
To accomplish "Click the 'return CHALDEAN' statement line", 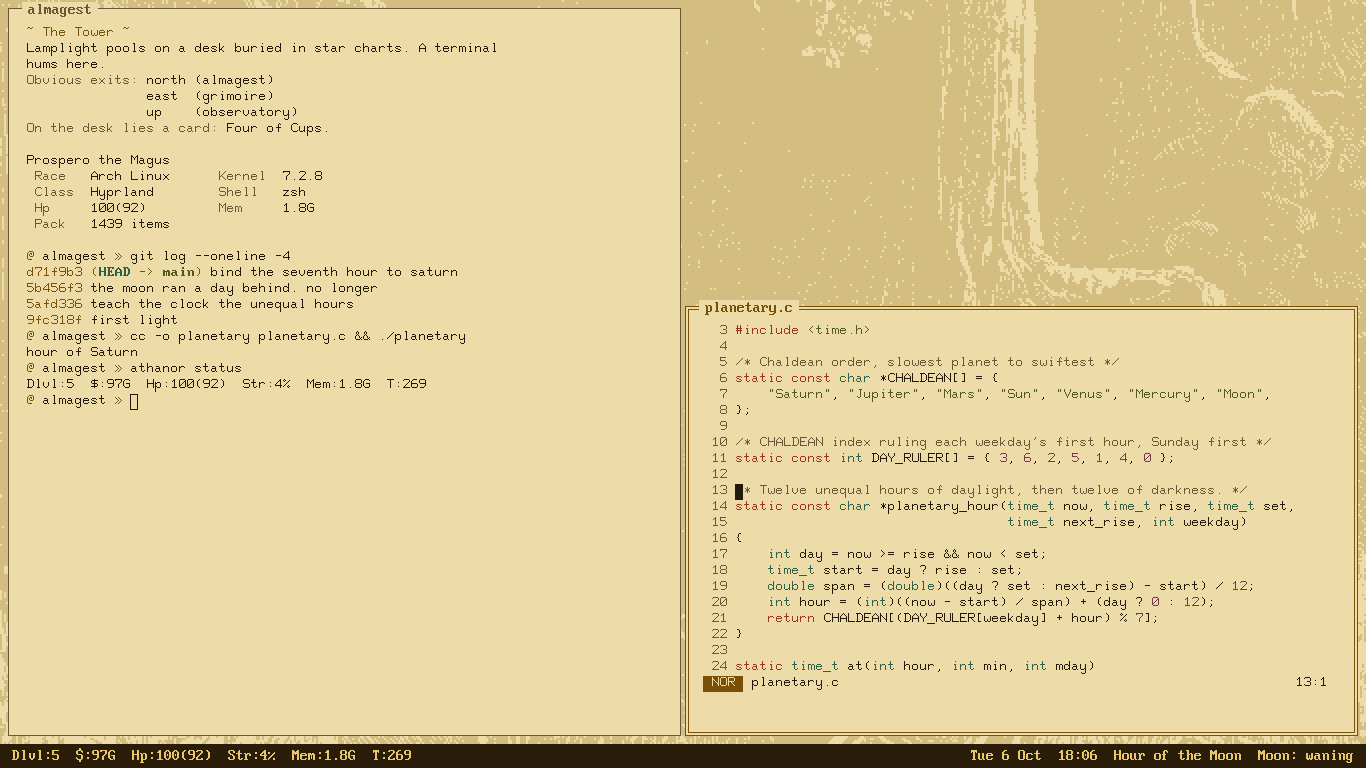I will click(x=963, y=618).
